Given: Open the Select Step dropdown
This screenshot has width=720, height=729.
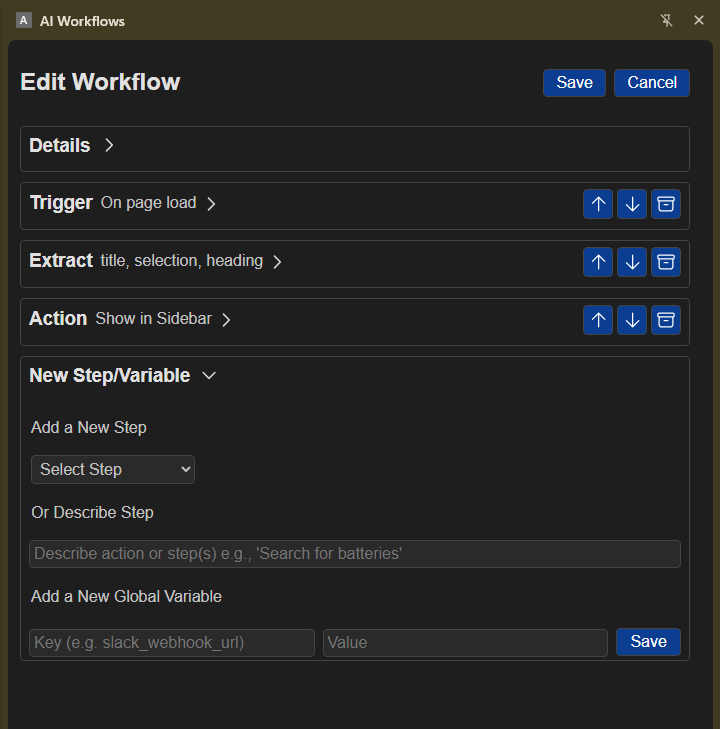Looking at the screenshot, I should (x=113, y=470).
